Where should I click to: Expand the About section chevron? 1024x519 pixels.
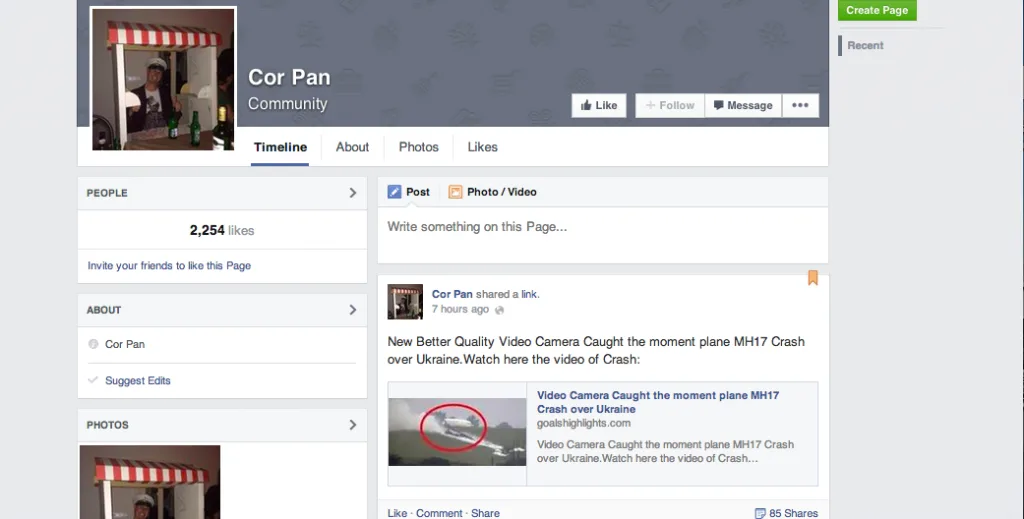point(352,310)
